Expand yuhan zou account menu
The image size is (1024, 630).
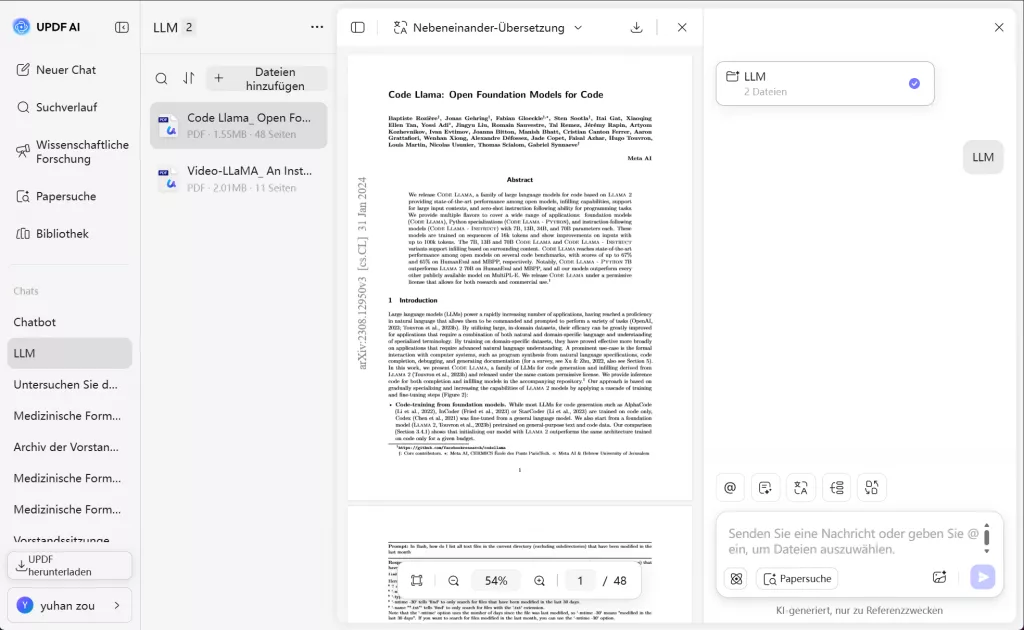coord(69,606)
